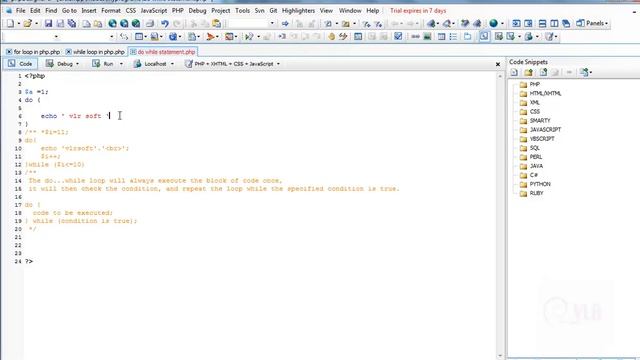Image resolution: width=640 pixels, height=360 pixels.
Task: Click the horizontal rule icon
Action: 416,37
